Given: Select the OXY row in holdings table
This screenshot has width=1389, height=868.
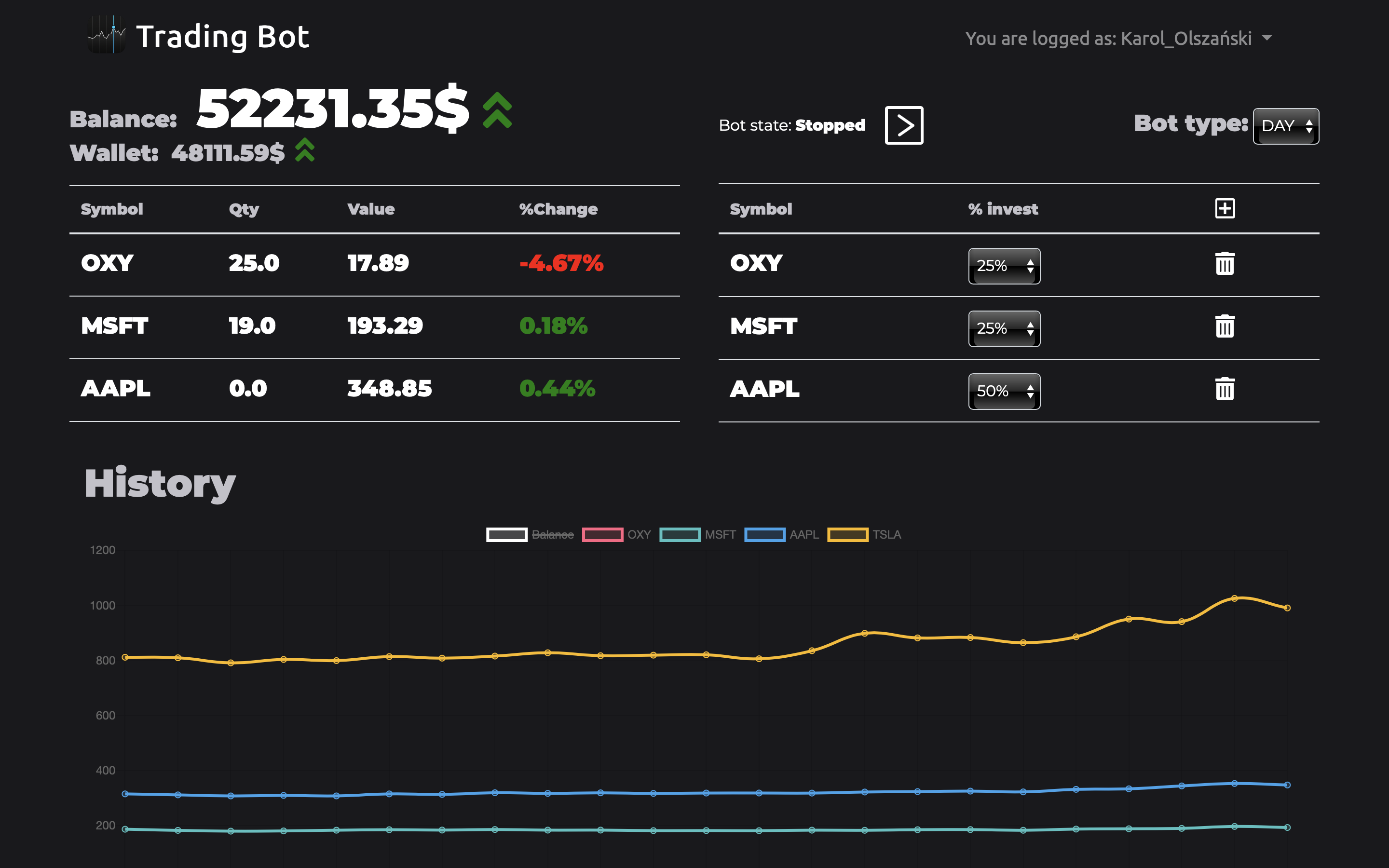Looking at the screenshot, I should point(375,265).
